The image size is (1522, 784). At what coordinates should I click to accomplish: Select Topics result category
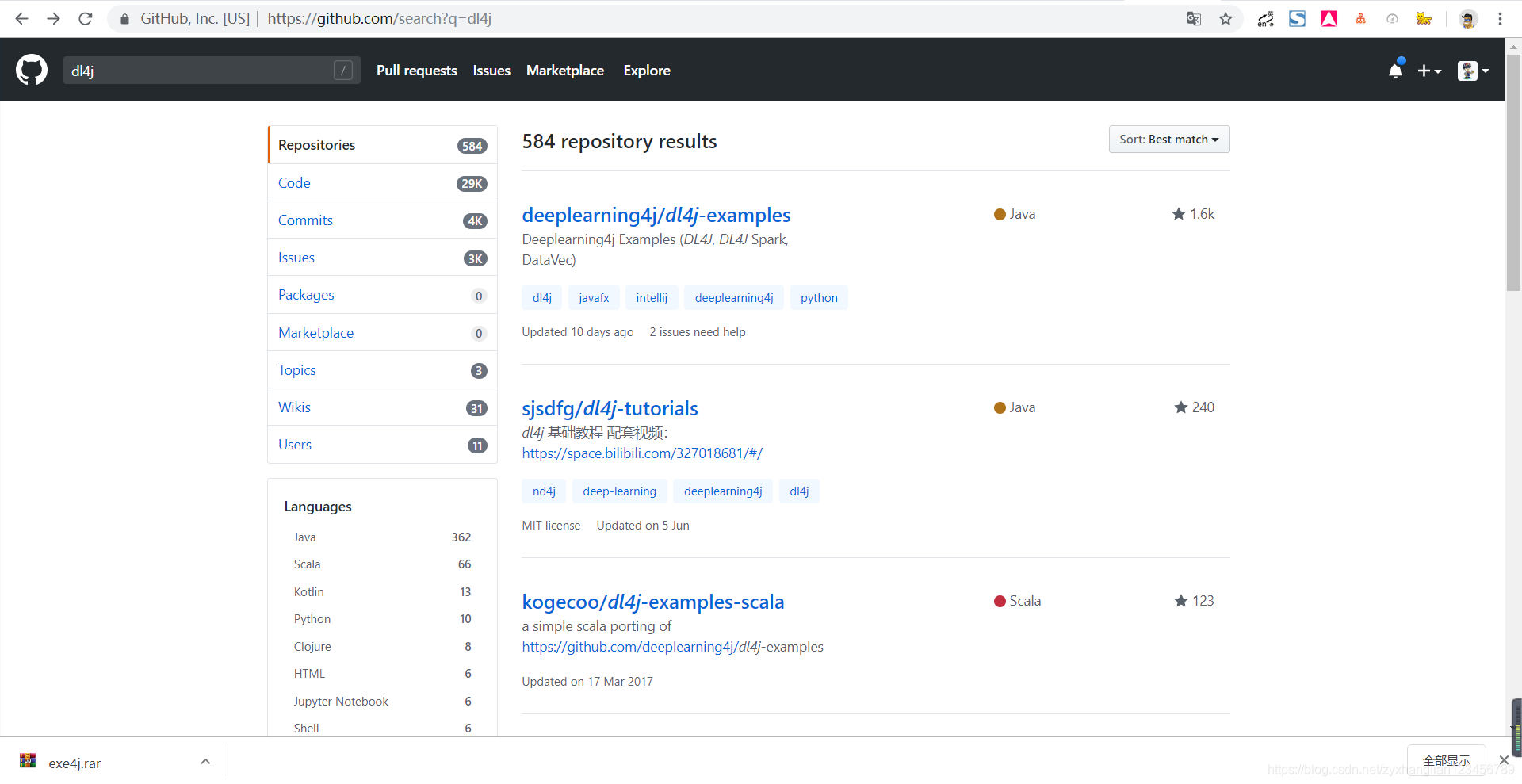pyautogui.click(x=383, y=369)
